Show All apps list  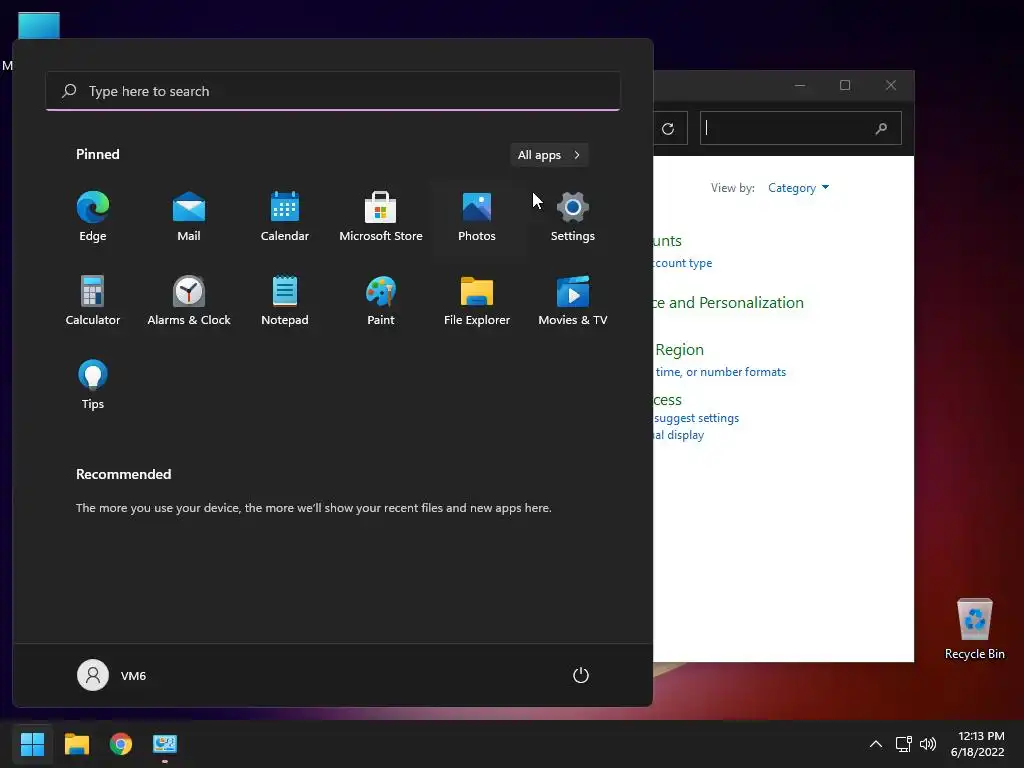click(x=549, y=155)
